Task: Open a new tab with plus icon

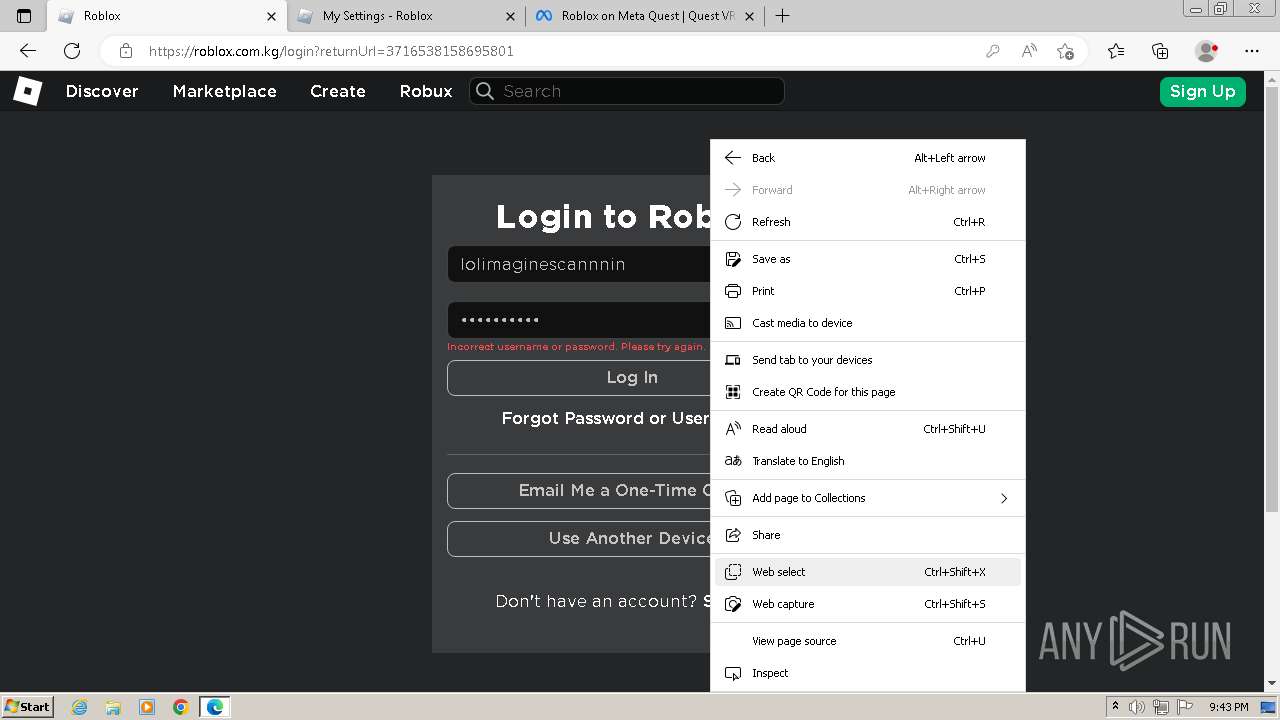Action: (782, 16)
